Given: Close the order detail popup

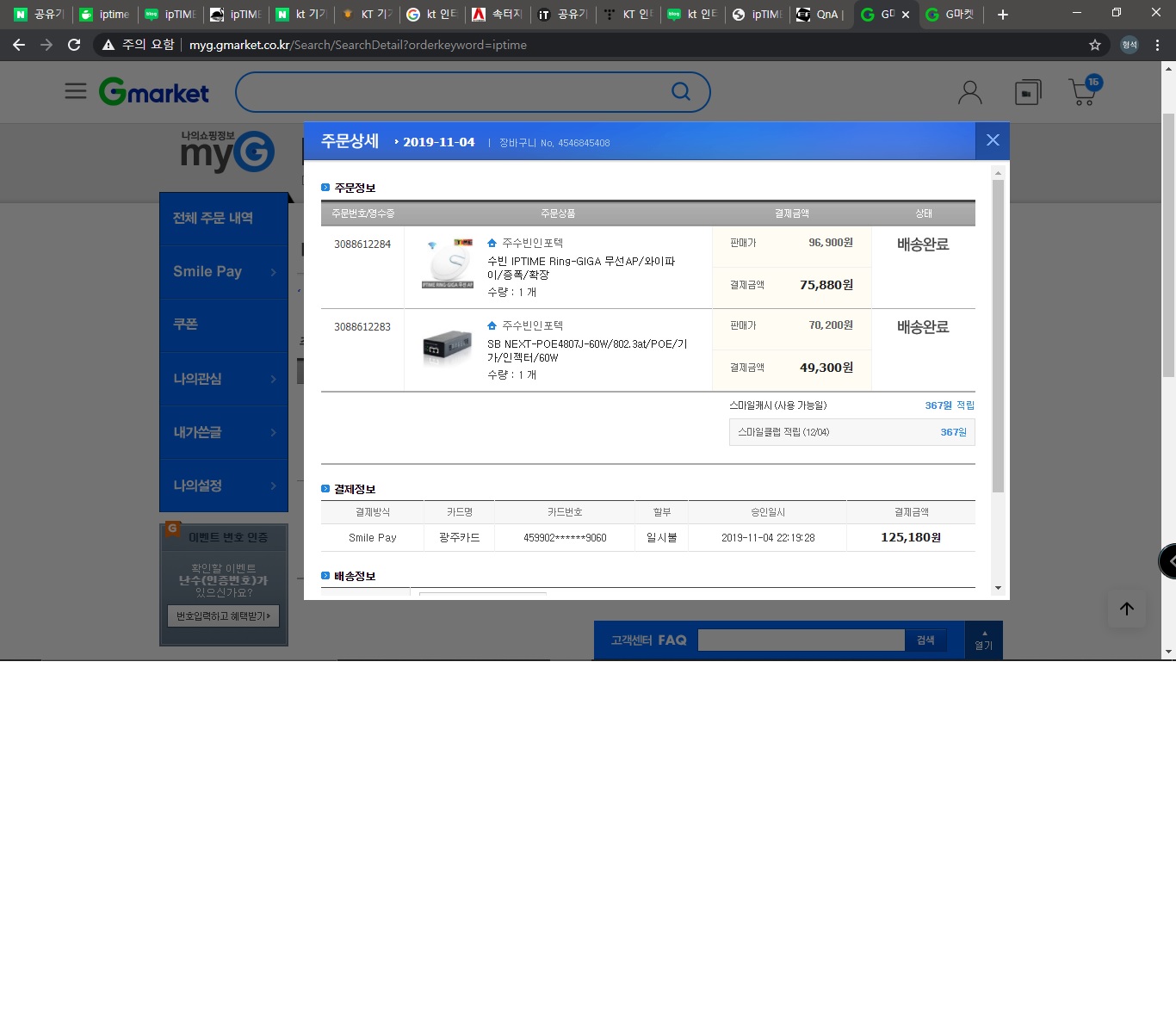Looking at the screenshot, I should (993, 140).
